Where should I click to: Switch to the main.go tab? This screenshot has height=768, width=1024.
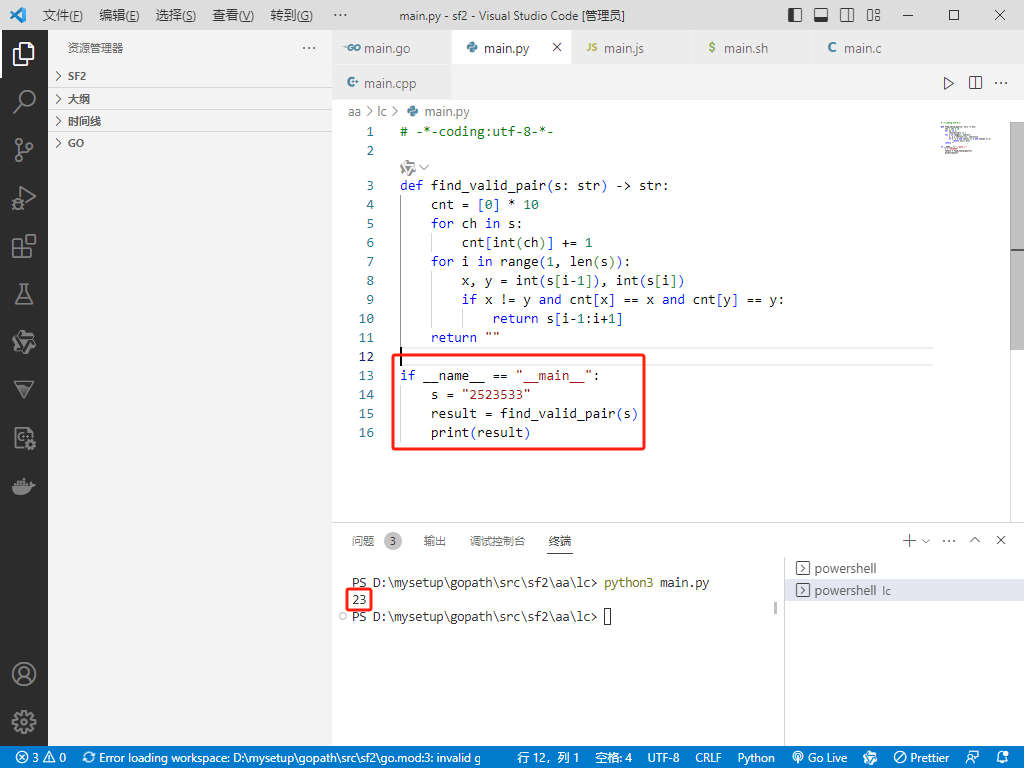392,48
